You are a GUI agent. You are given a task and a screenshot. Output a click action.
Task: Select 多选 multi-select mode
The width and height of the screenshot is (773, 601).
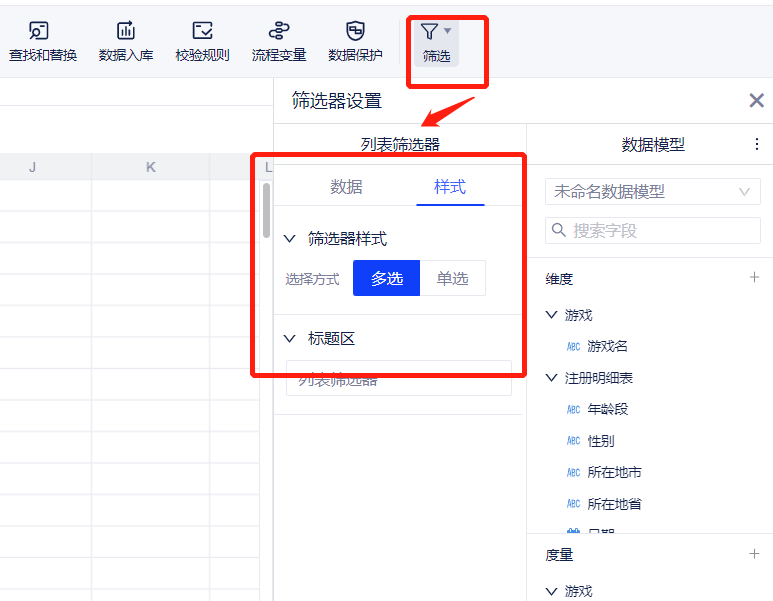tap(387, 279)
